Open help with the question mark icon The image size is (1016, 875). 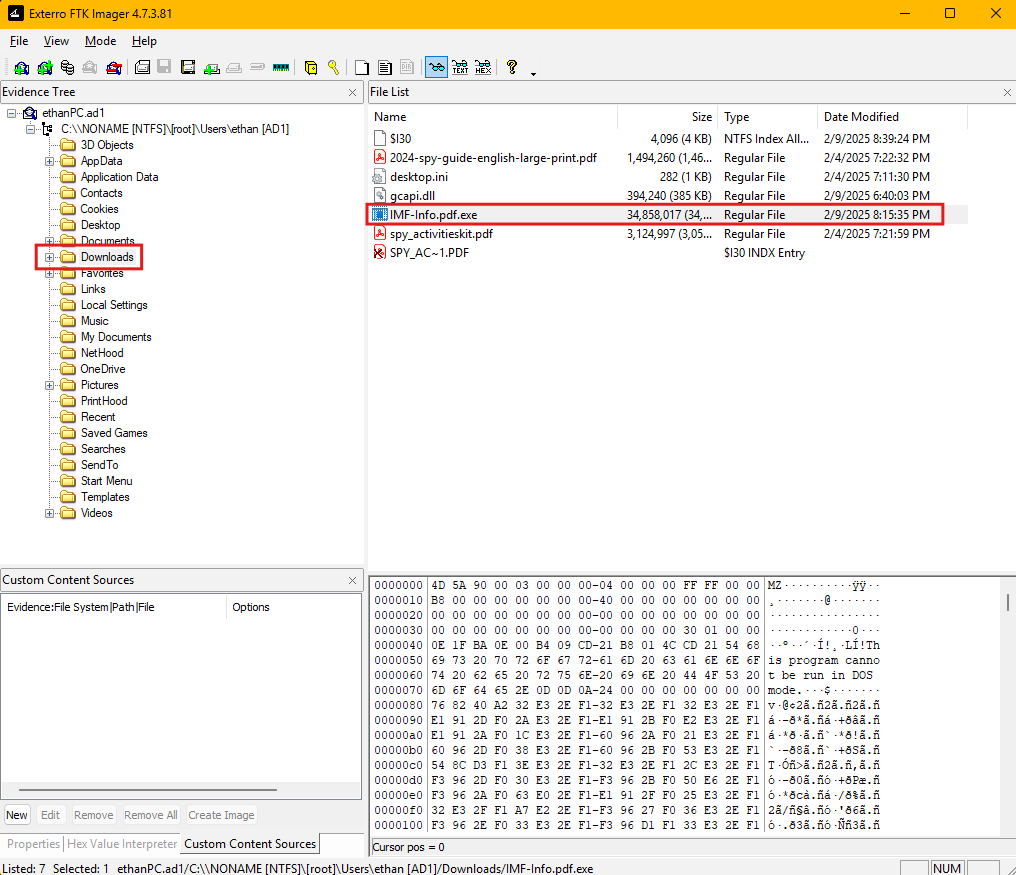(512, 68)
